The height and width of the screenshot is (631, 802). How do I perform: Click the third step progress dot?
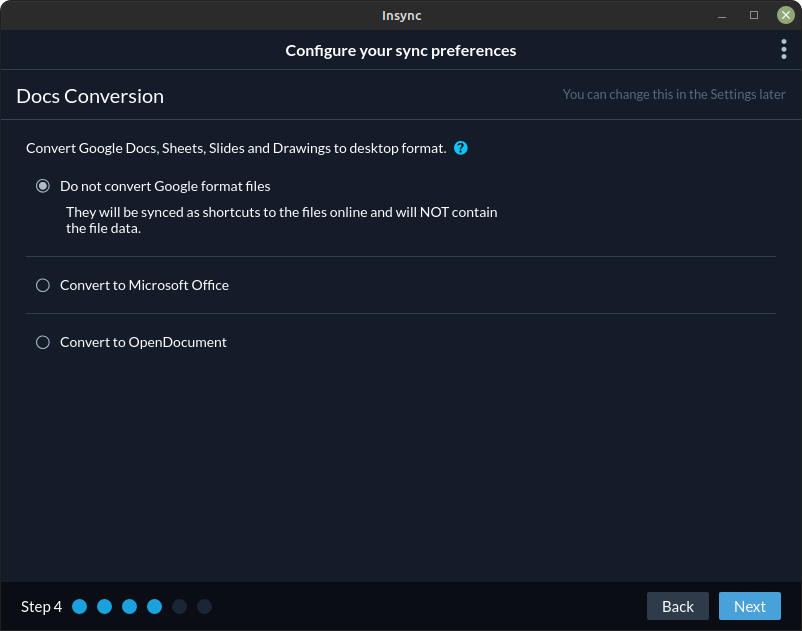130,606
